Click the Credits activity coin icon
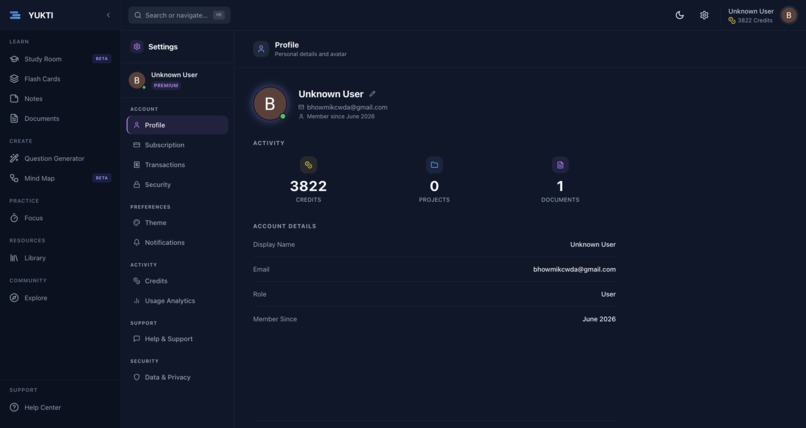 (x=308, y=165)
